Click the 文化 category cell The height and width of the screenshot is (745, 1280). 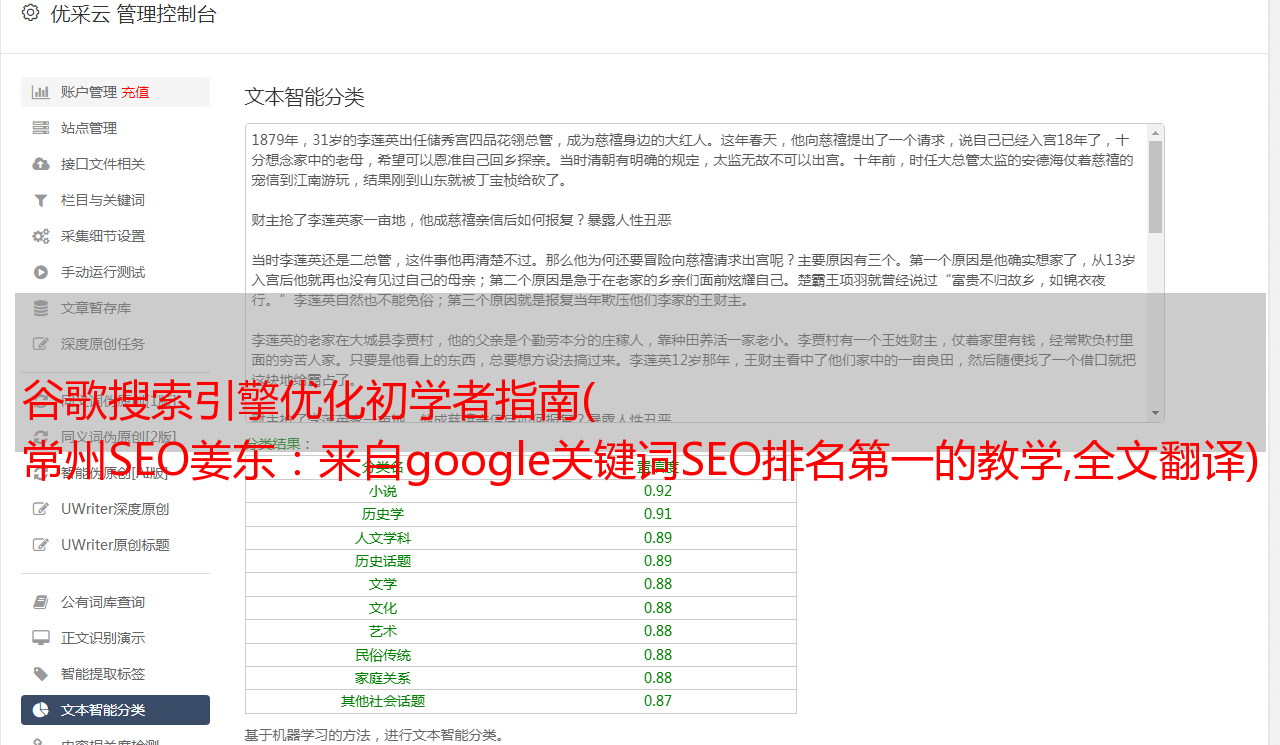pos(382,608)
